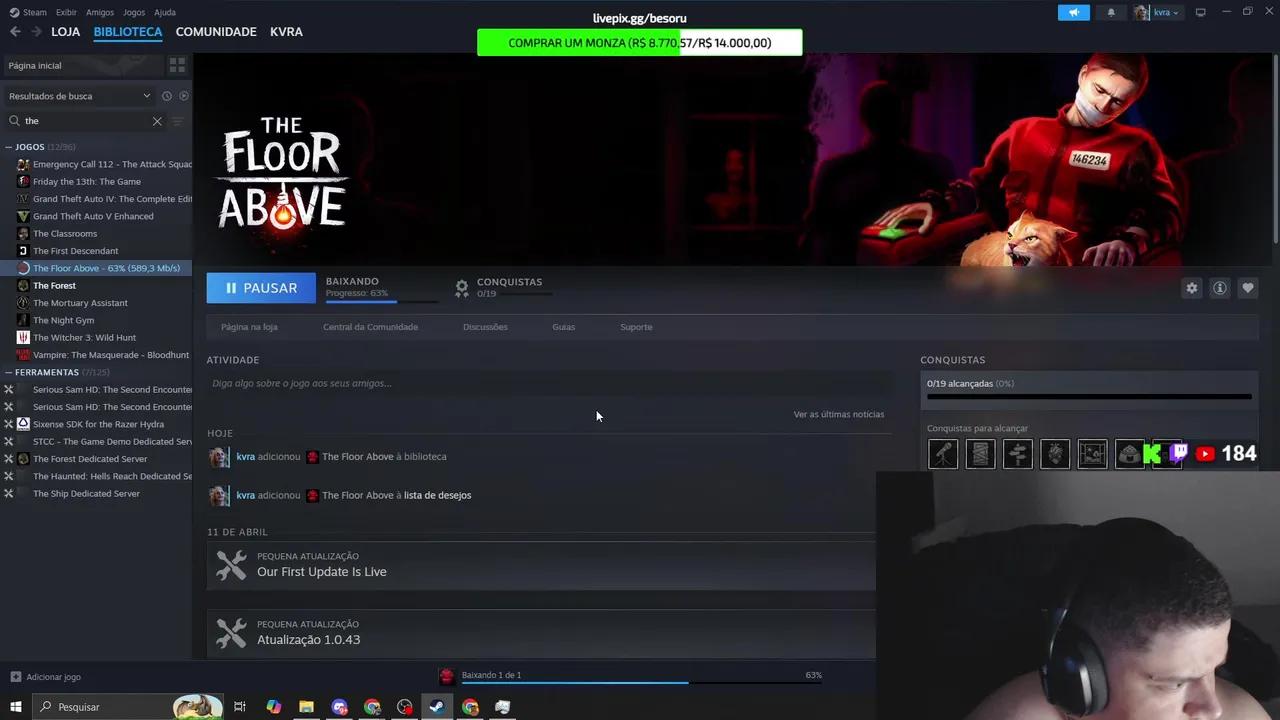Image resolution: width=1280 pixels, height=720 pixels.
Task: Select the signpost achievement icon
Action: pyautogui.click(x=1017, y=454)
